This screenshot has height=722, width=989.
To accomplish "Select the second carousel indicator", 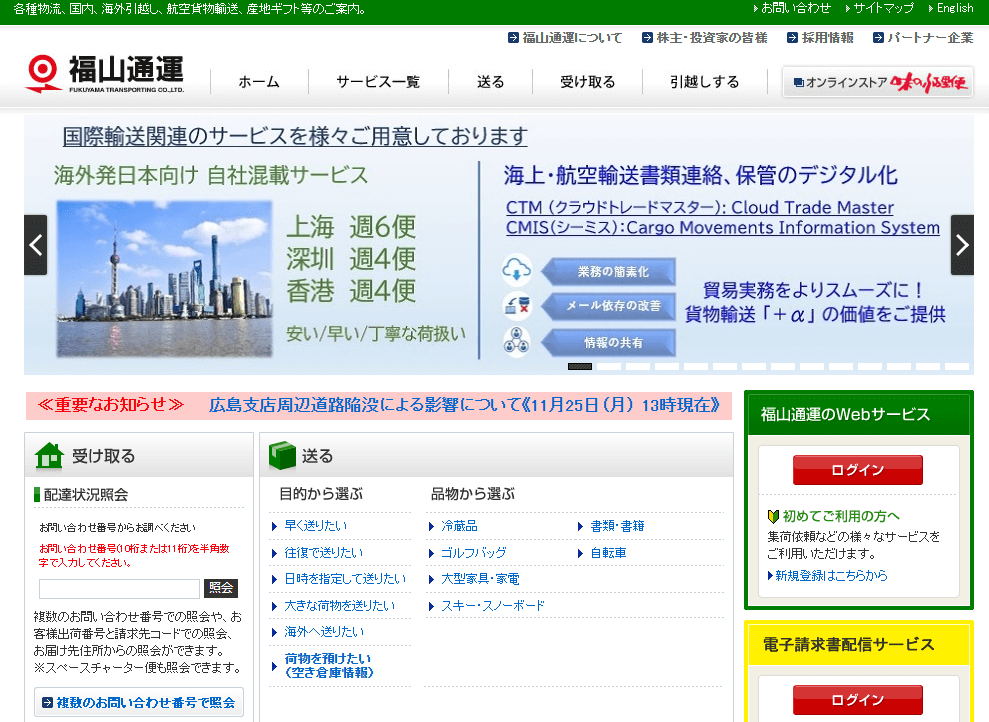I will [609, 366].
